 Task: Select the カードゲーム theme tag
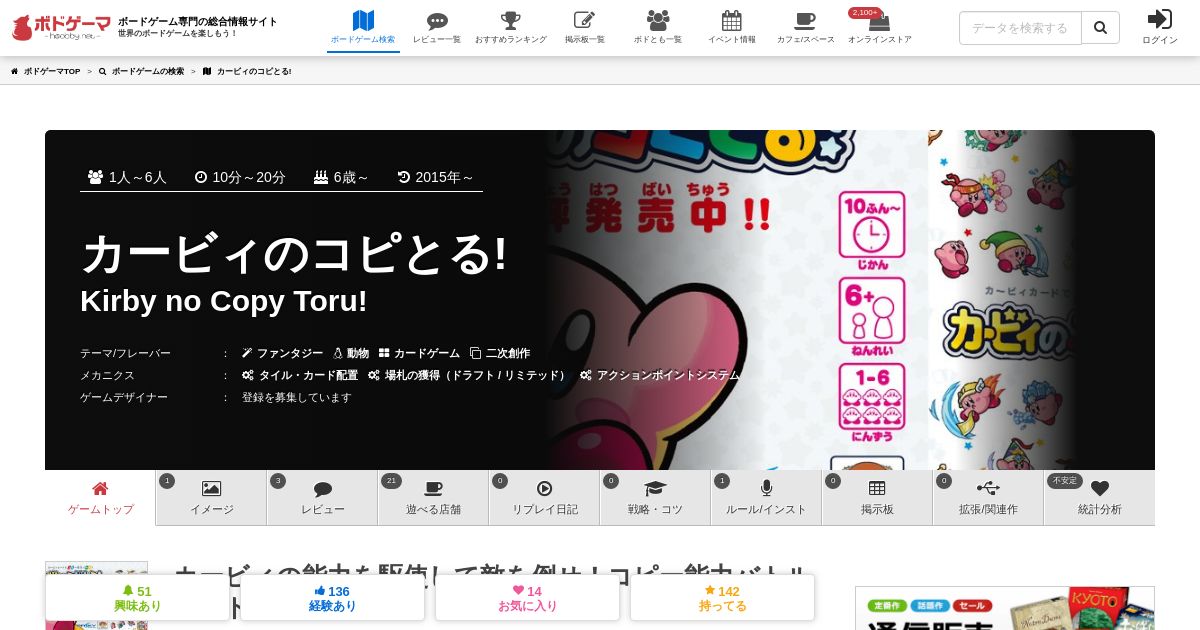[x=419, y=353]
